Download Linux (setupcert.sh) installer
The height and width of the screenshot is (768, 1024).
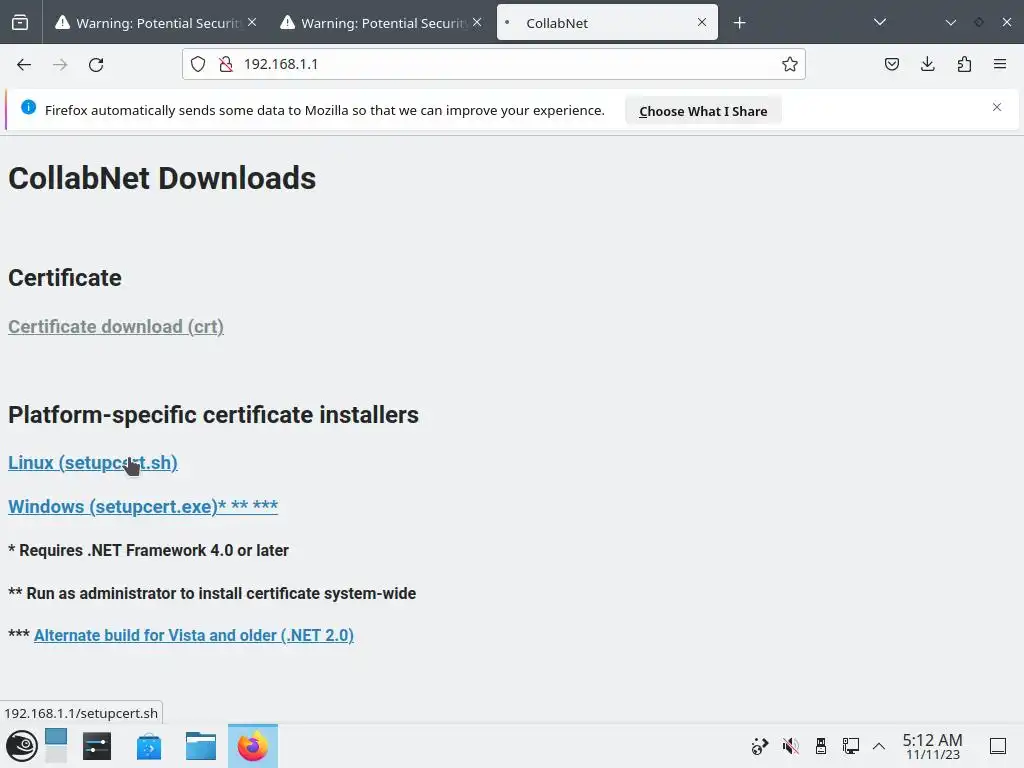[93, 462]
